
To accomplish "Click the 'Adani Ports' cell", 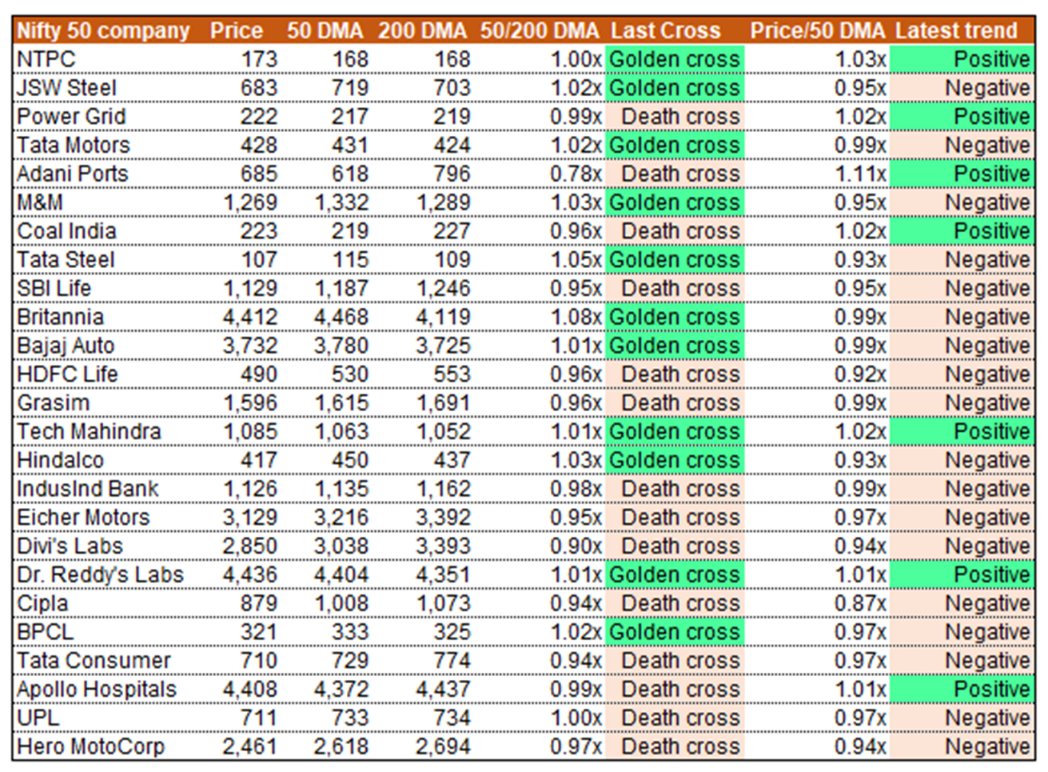I will 72,174.
